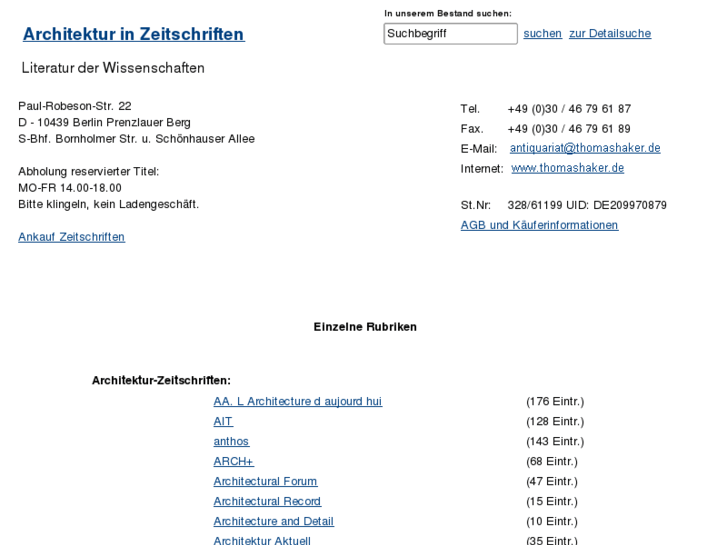Open the Architektur in Zeitschriften heading link

click(x=134, y=34)
